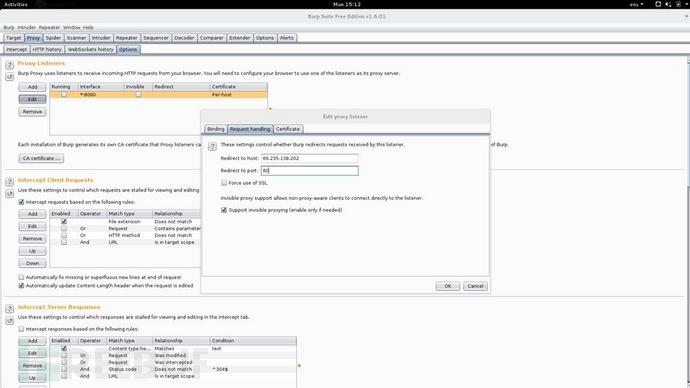Toggle enabled checkbox for Content type header rule
690x388 pixels.
coord(64,348)
